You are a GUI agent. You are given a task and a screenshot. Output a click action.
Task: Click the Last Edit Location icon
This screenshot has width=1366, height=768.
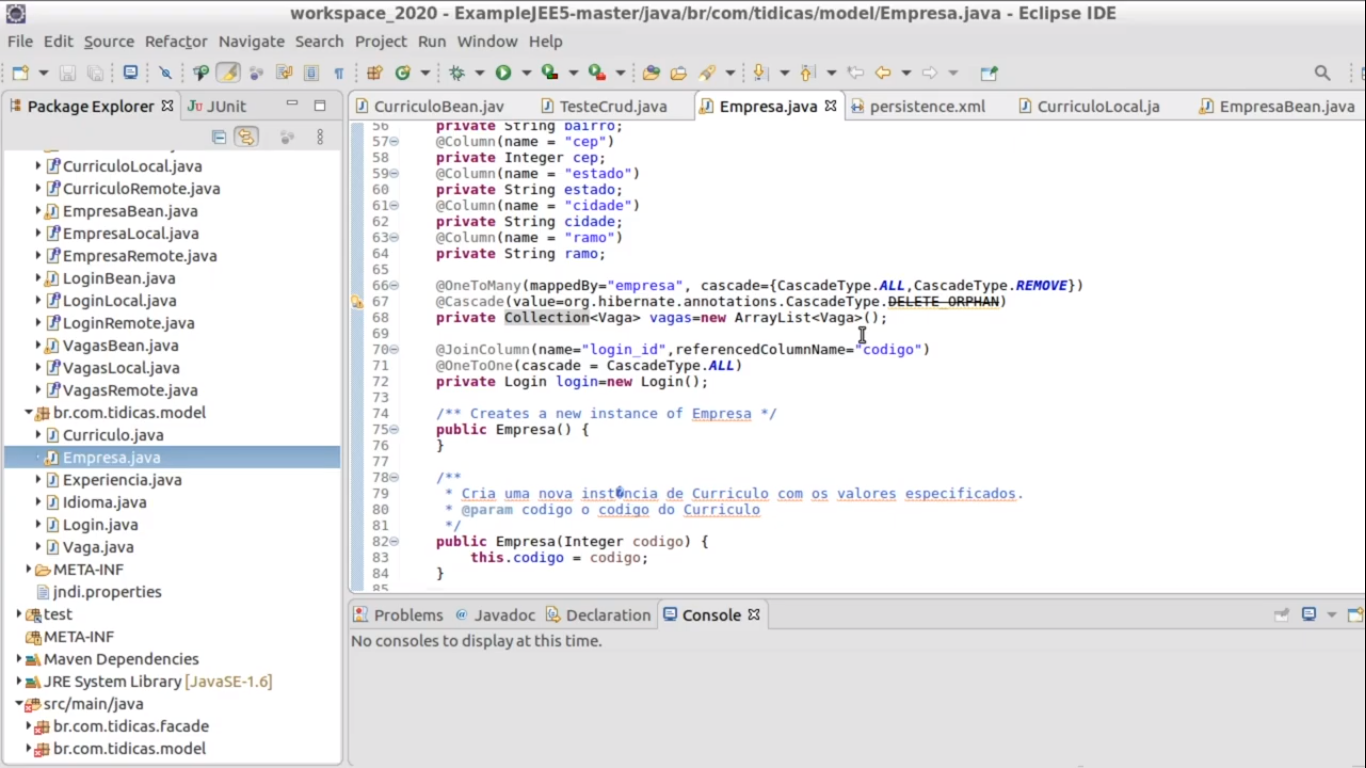(855, 73)
